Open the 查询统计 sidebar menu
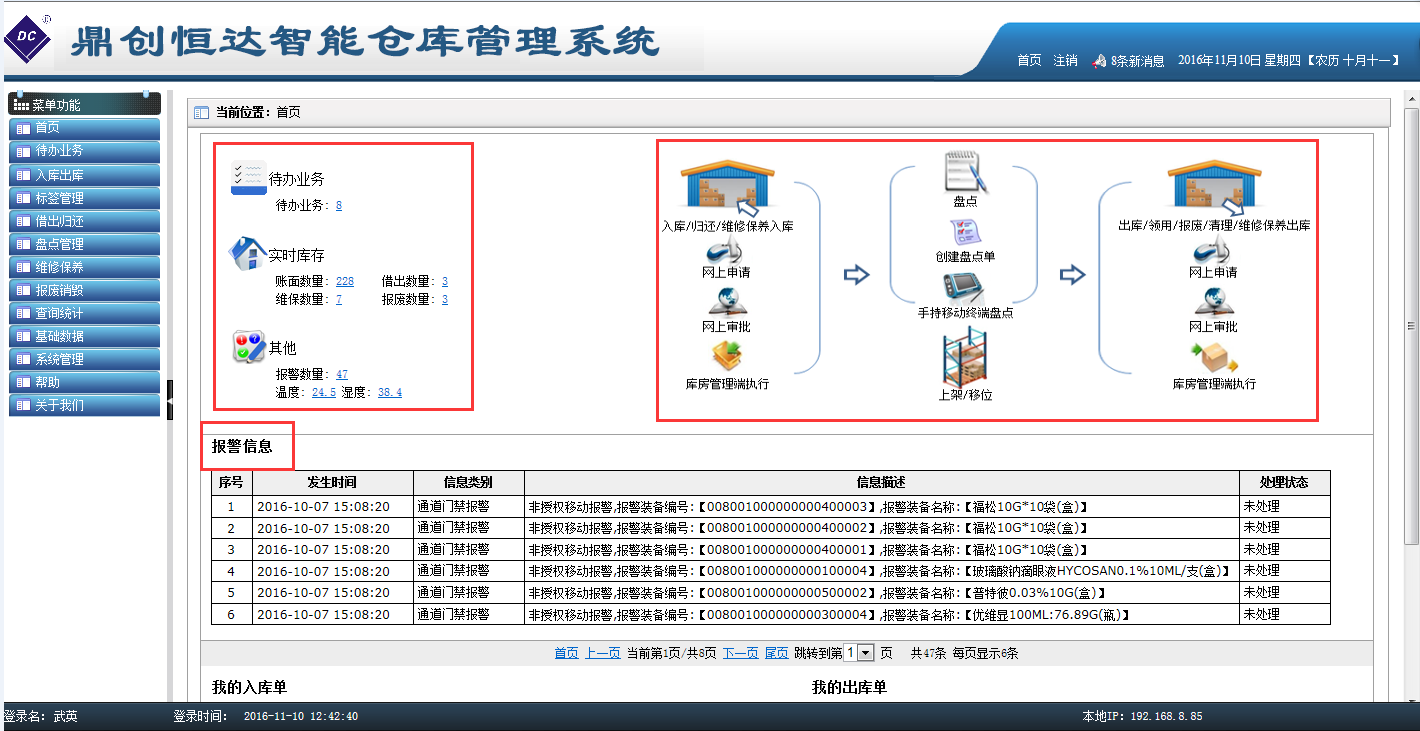 point(84,312)
